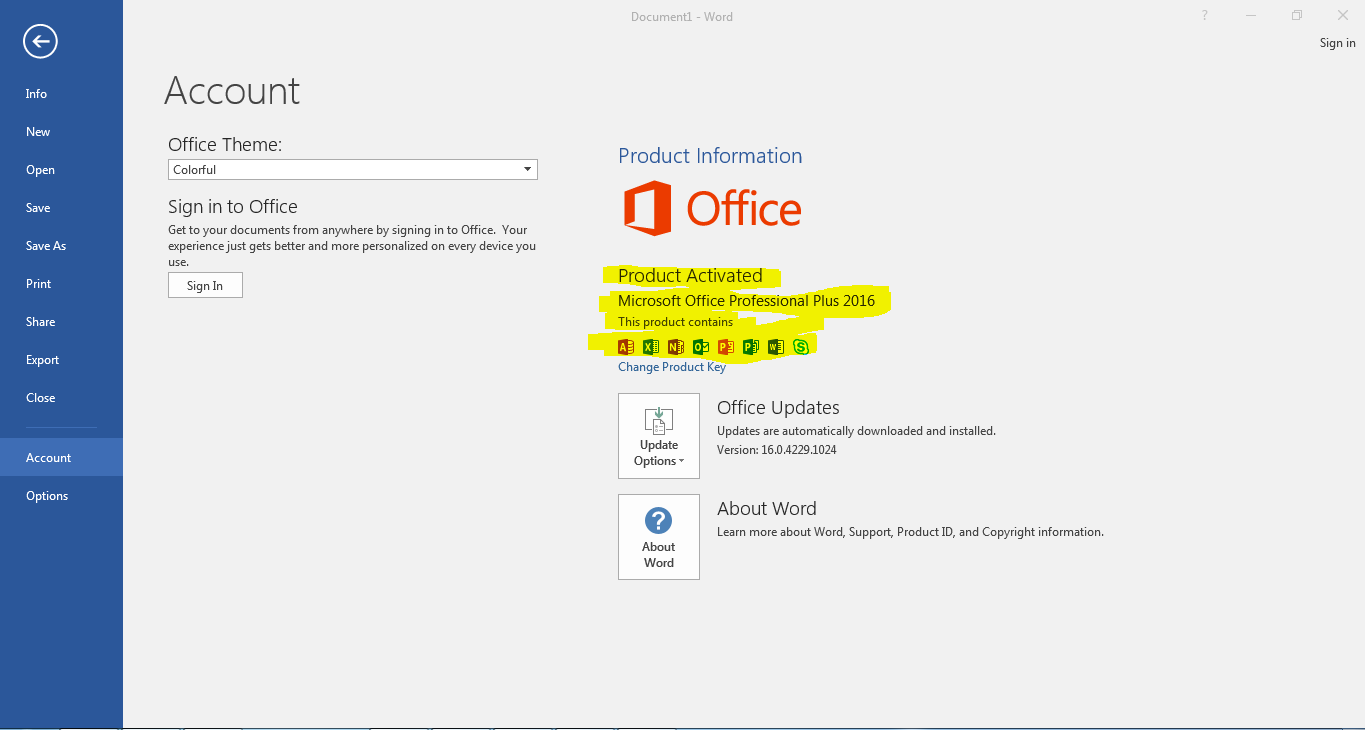
Task: Click the 'Office Updates' heading
Action: tap(778, 408)
